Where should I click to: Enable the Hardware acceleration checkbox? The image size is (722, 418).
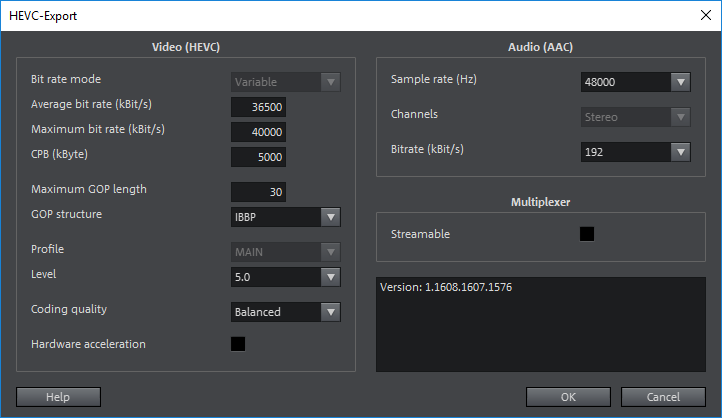pyautogui.click(x=238, y=344)
